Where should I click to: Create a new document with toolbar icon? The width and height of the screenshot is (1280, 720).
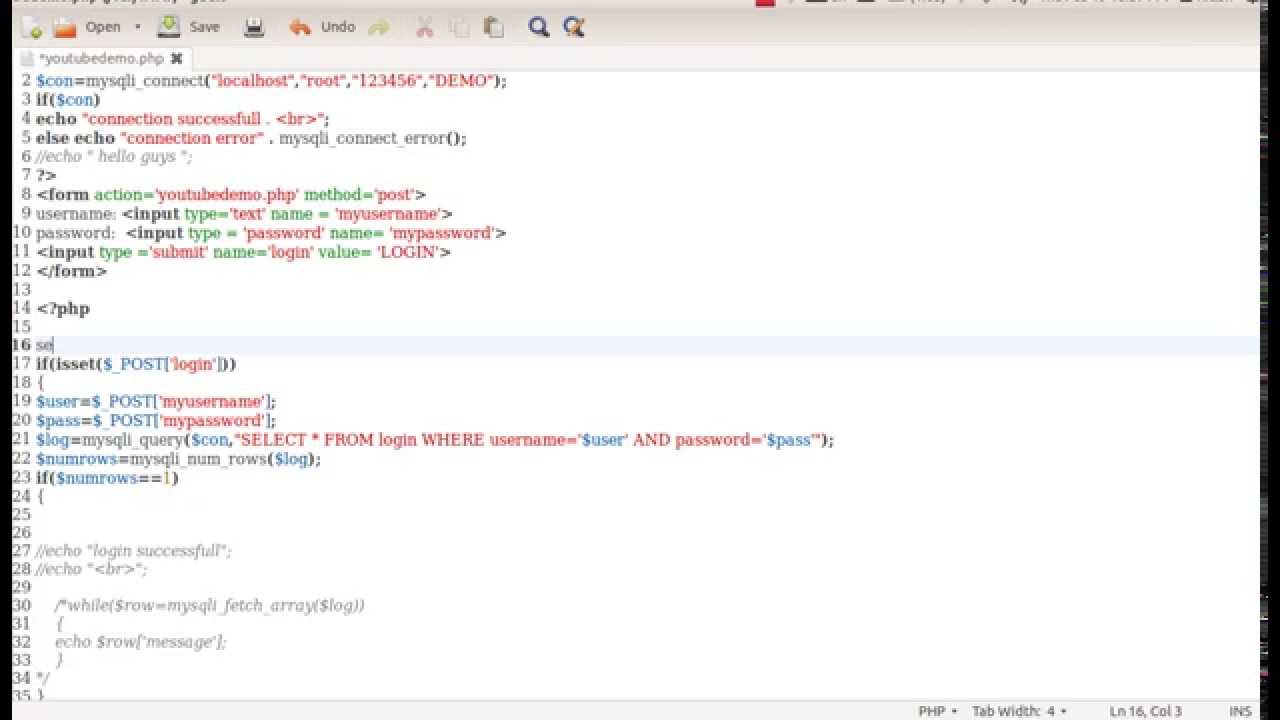[31, 27]
